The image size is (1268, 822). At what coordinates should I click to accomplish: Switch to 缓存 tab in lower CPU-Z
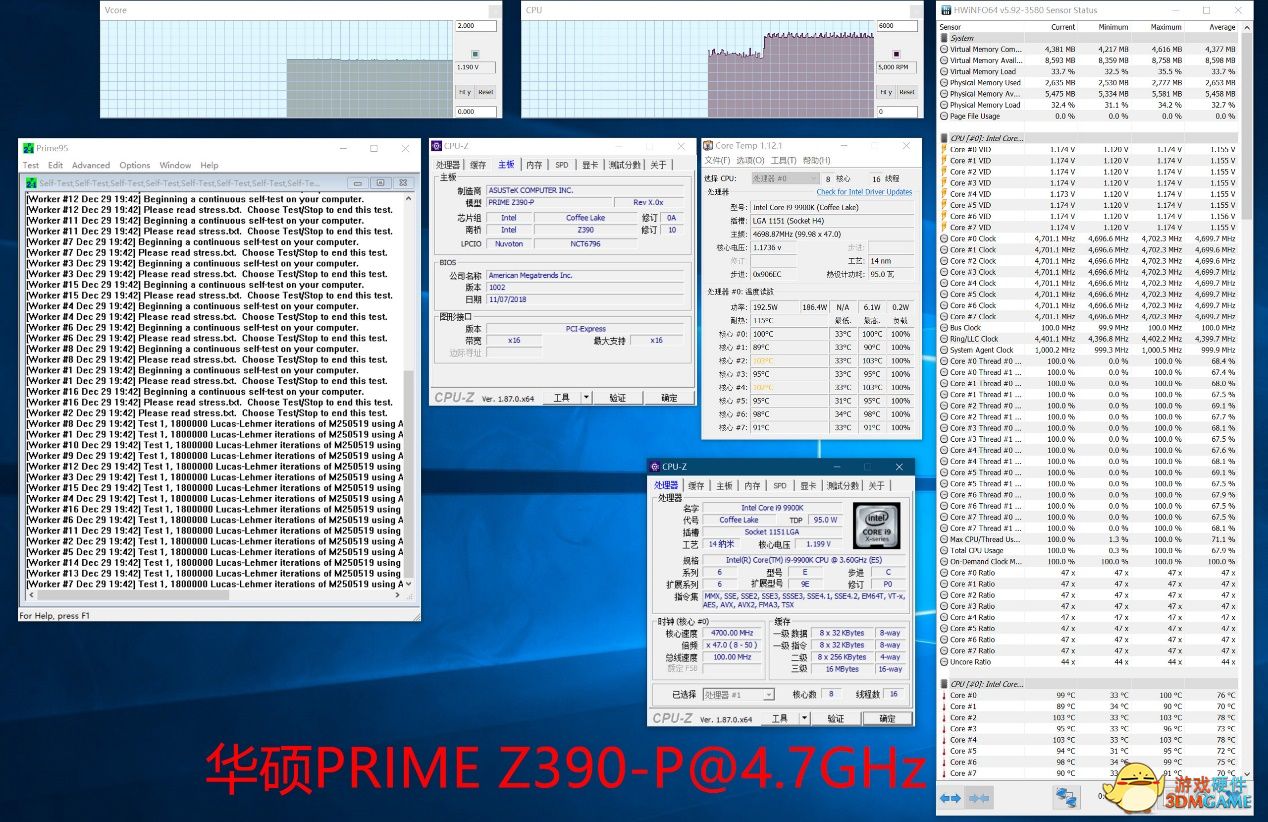click(696, 486)
